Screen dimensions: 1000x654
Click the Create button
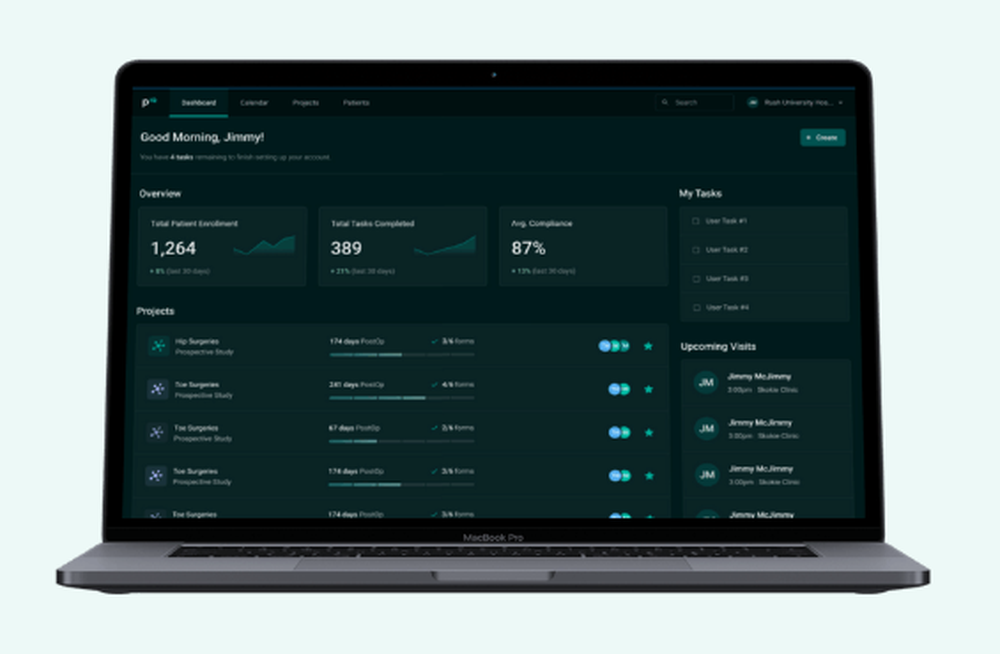[823, 137]
